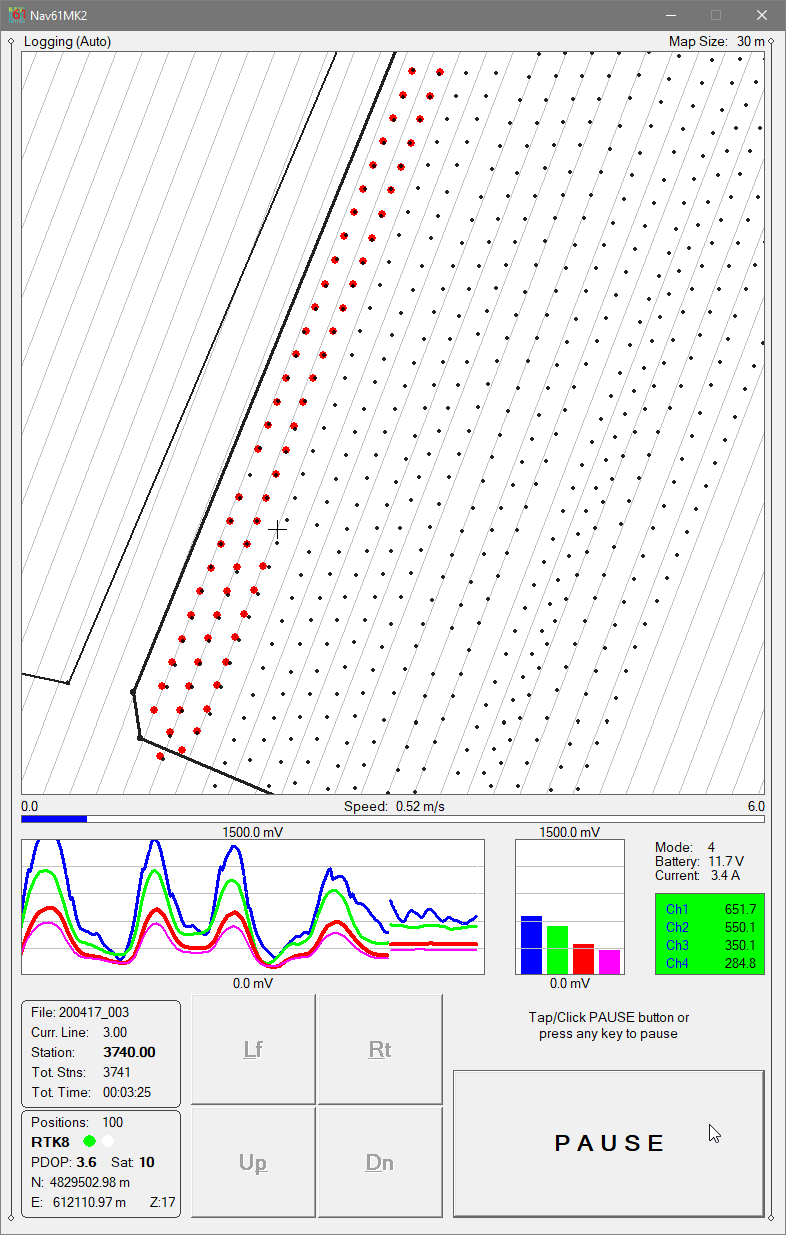
Task: Click the white RTK status indicator dot
Action: 107,1141
